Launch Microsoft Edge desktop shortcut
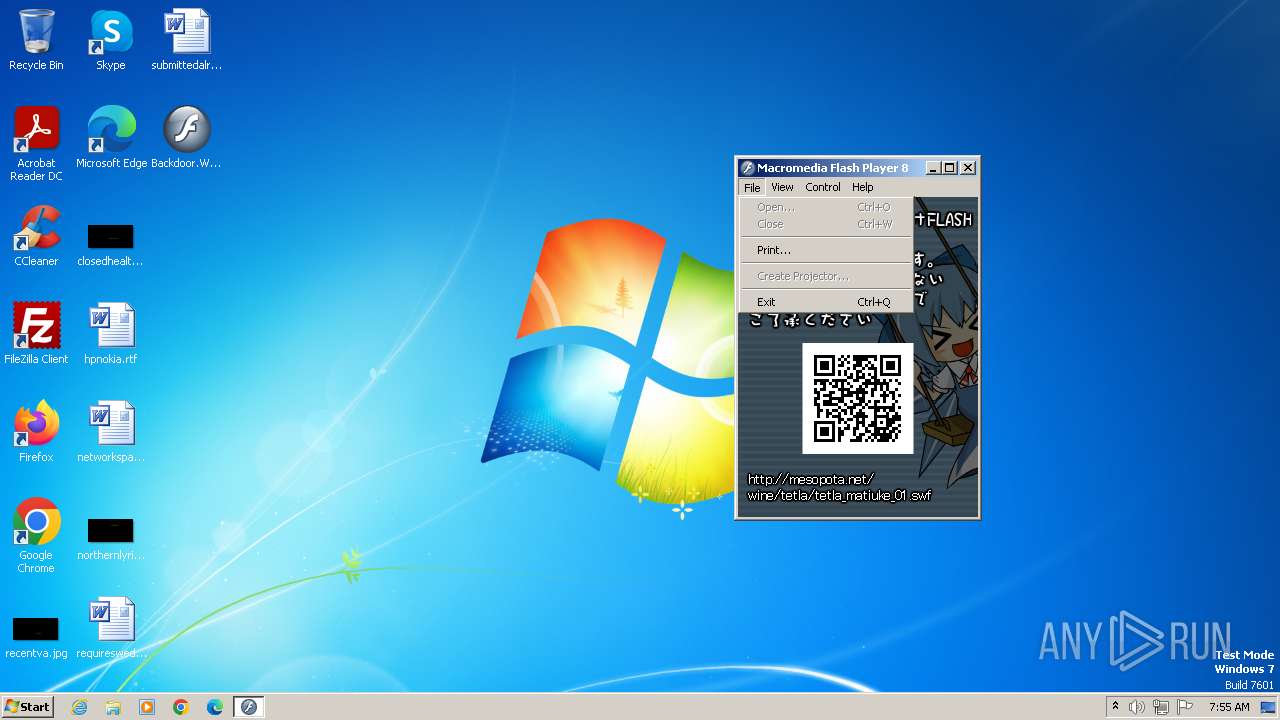 tap(111, 138)
